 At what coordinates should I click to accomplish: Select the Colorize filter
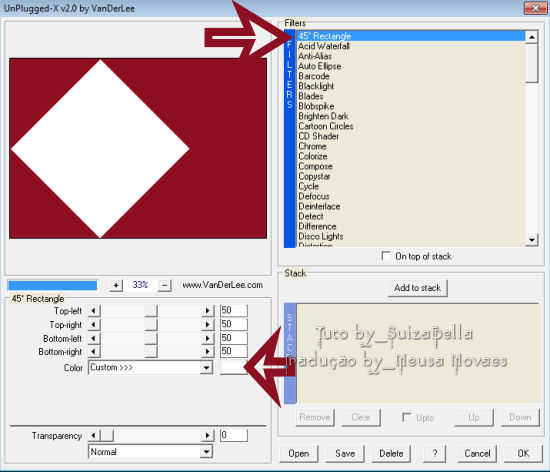pos(411,156)
